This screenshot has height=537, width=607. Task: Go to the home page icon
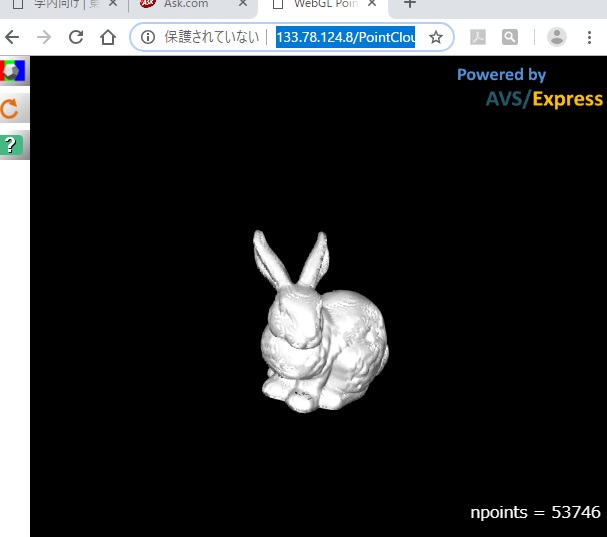[x=108, y=37]
